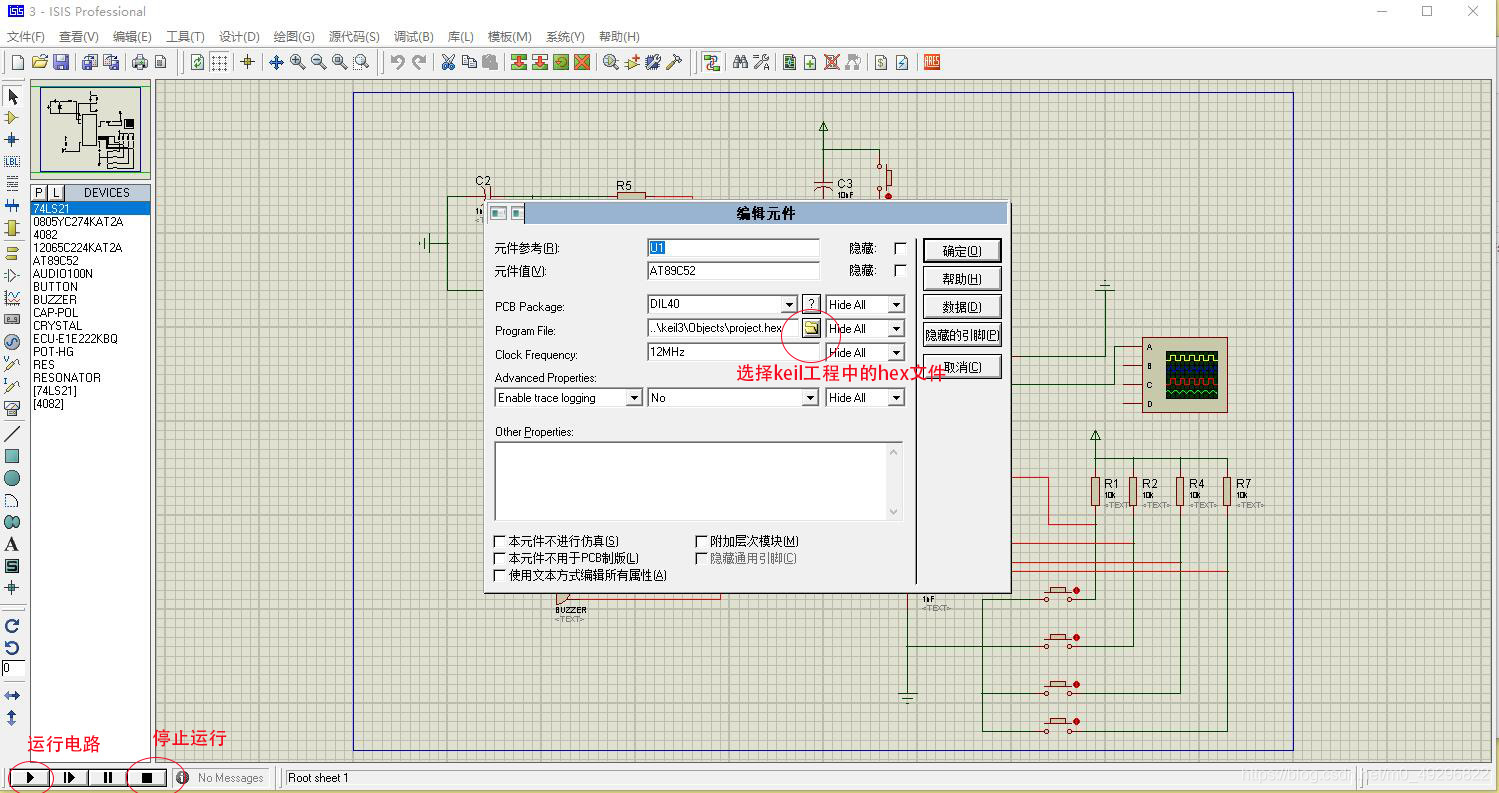
Task: Open the PCB Package DIL40 dropdown
Action: pyautogui.click(x=789, y=304)
